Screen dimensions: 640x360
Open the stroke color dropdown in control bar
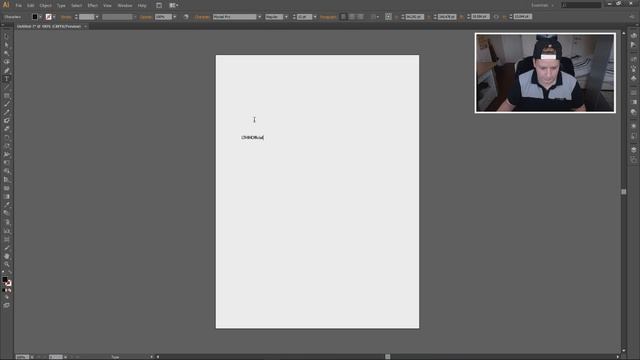point(54,17)
